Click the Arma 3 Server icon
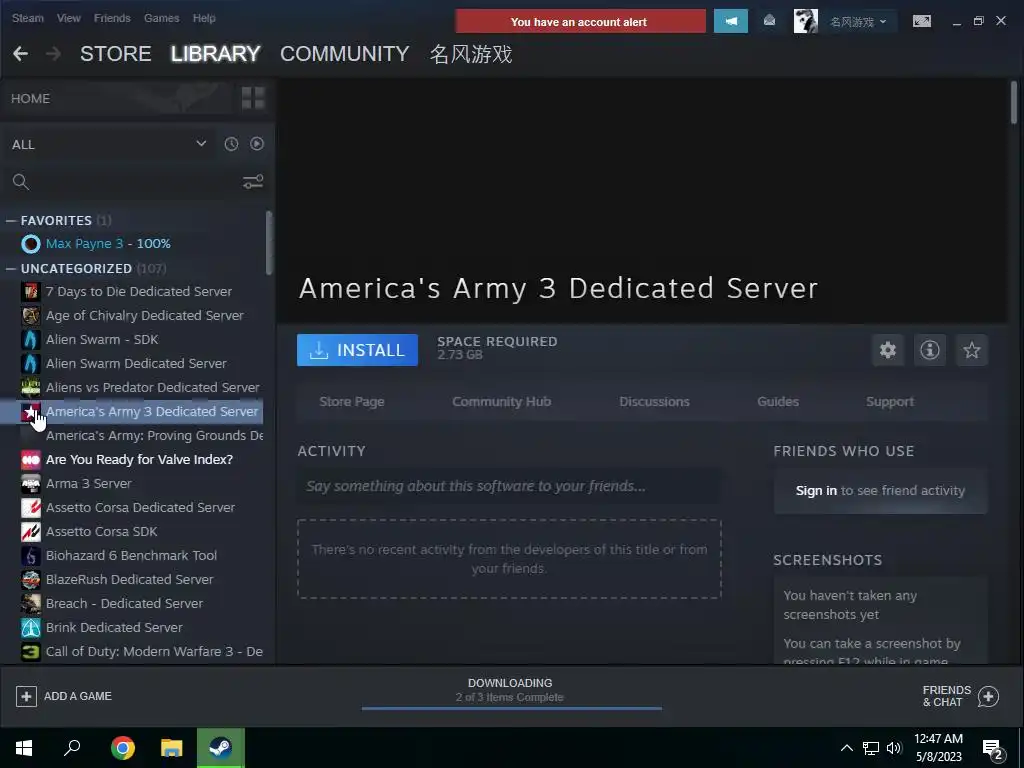Screen dimensions: 1024x768 pos(31,483)
